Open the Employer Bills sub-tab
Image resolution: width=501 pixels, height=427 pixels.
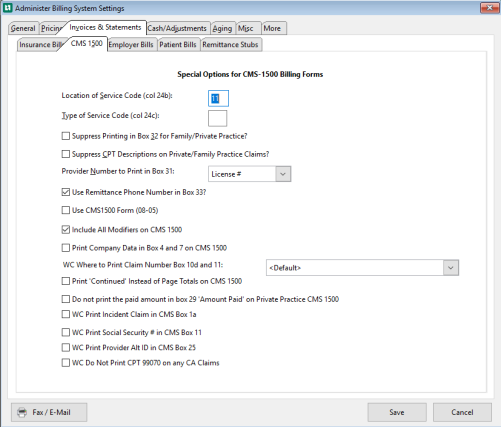[x=131, y=45]
